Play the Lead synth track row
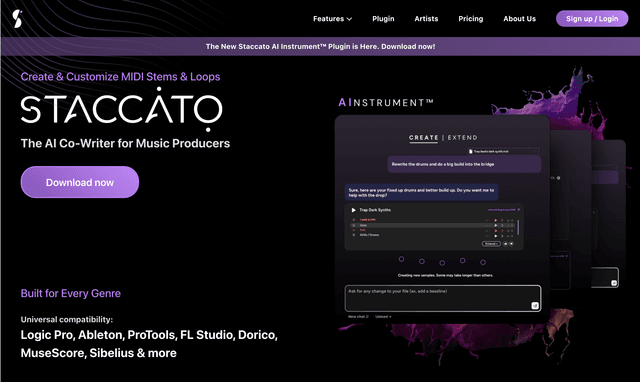 tap(496, 220)
